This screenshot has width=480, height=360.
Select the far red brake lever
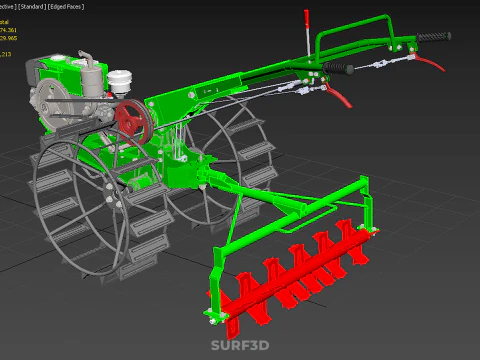point(429,63)
